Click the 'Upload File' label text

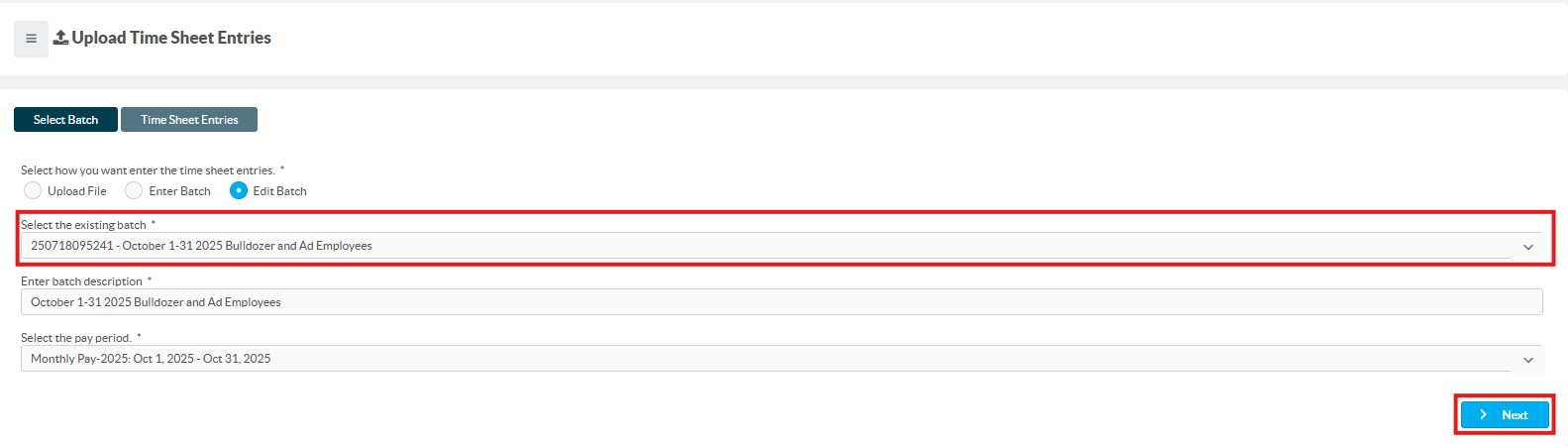[77, 191]
